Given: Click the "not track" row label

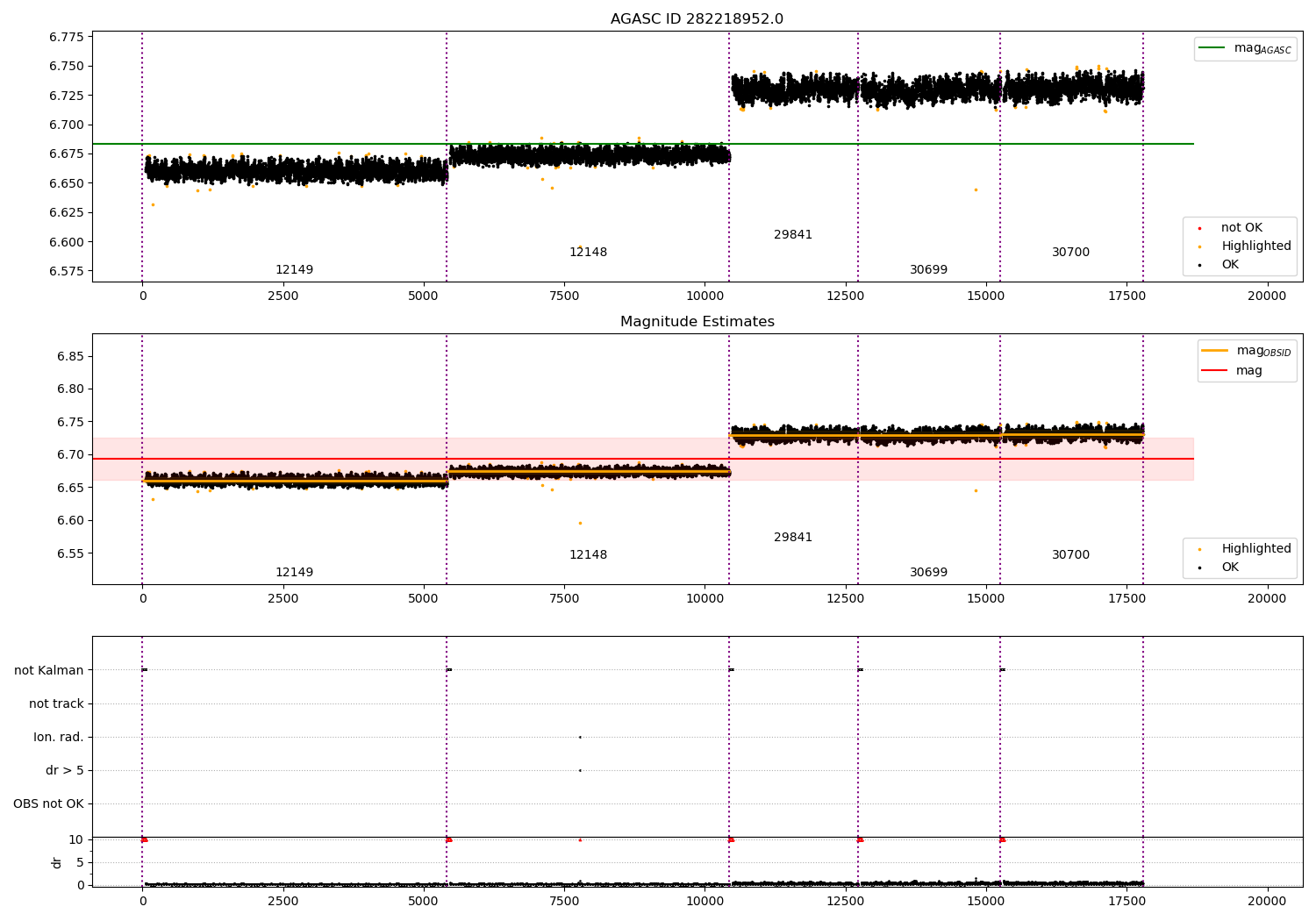Looking at the screenshot, I should [x=56, y=704].
